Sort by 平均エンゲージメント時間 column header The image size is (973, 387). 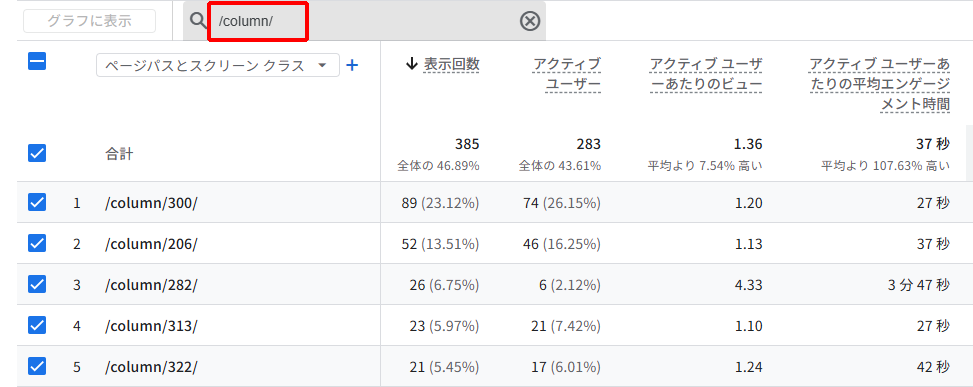(x=880, y=84)
